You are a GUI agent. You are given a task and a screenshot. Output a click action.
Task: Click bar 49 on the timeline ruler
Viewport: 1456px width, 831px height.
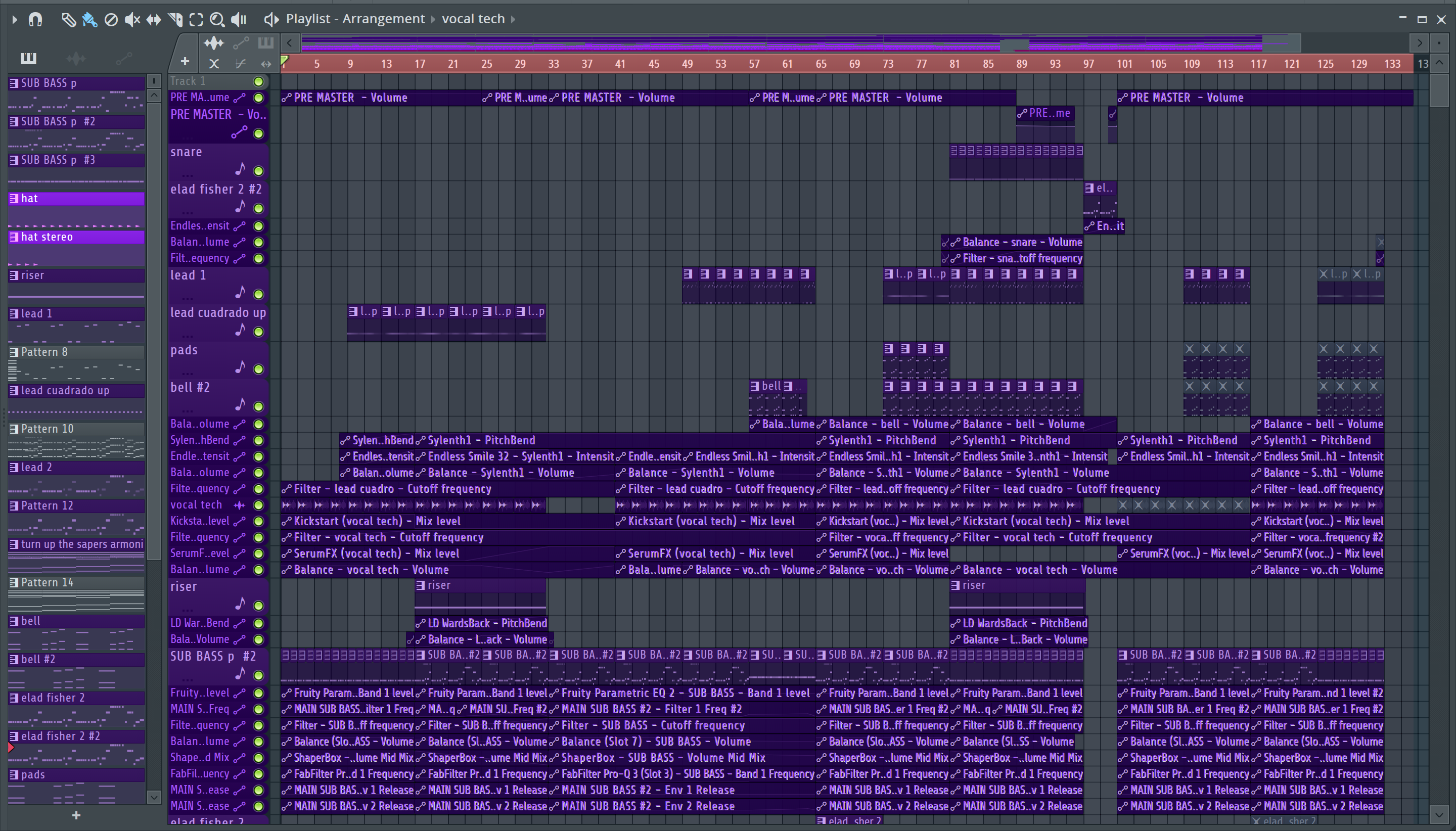pos(687,64)
